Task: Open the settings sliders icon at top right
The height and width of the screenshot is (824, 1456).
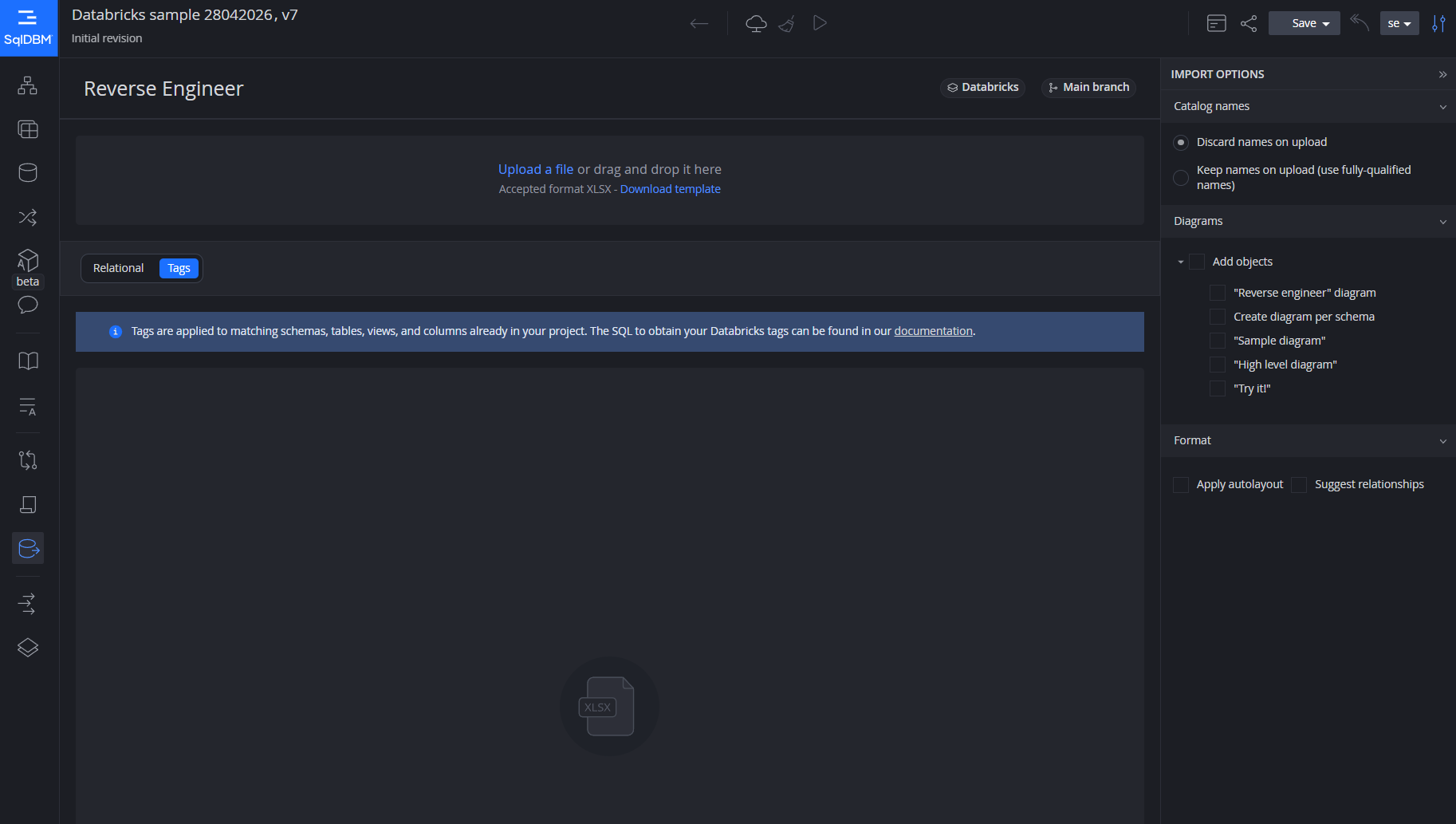Action: coord(1438,23)
